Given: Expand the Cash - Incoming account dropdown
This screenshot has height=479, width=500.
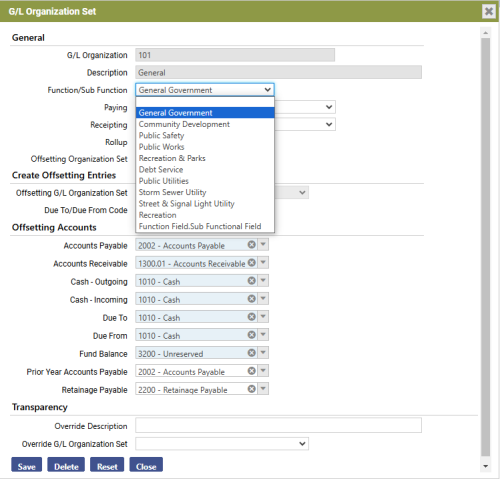Looking at the screenshot, I should (263, 299).
